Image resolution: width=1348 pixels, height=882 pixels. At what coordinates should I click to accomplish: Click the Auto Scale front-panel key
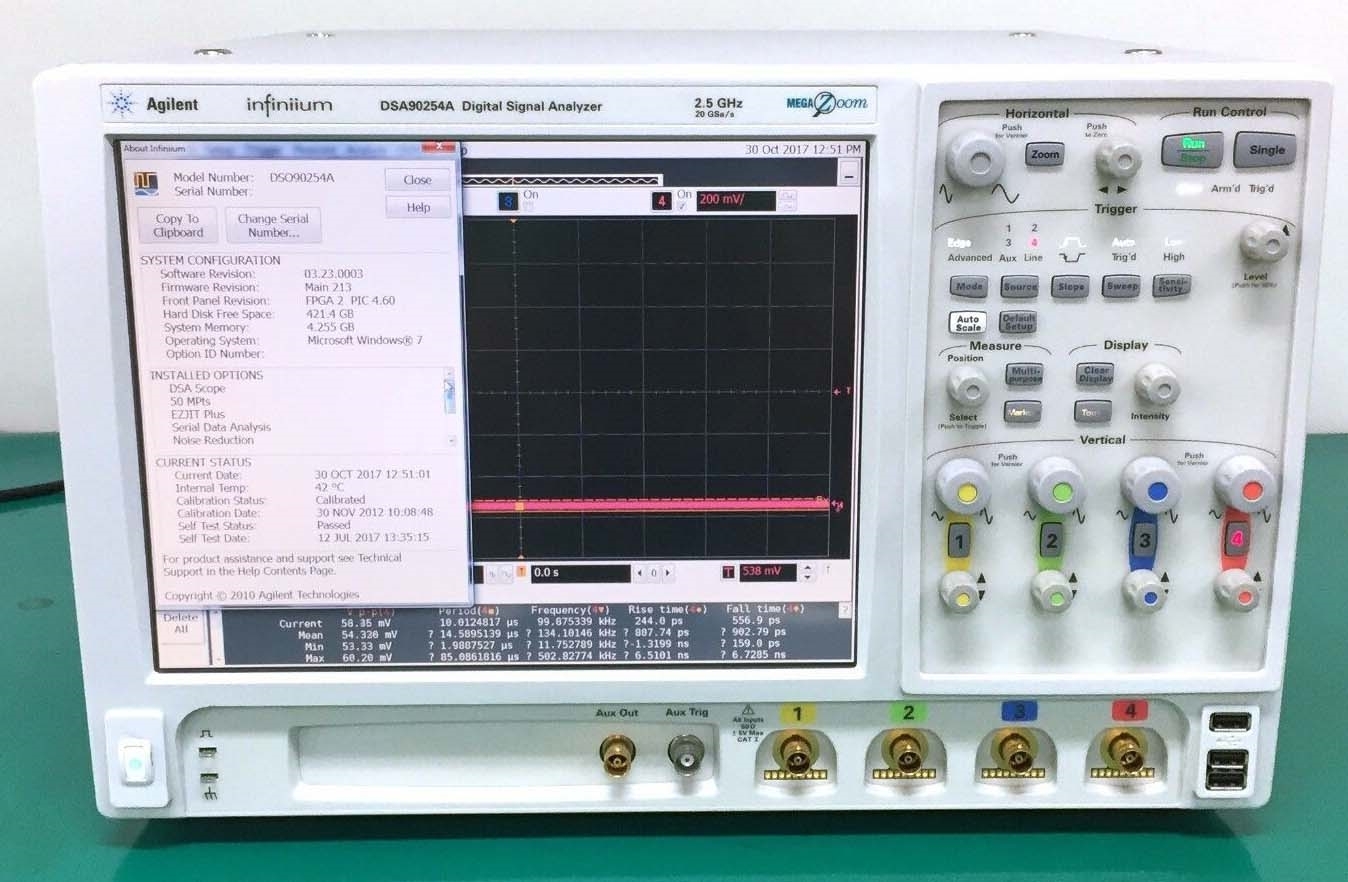click(x=967, y=322)
